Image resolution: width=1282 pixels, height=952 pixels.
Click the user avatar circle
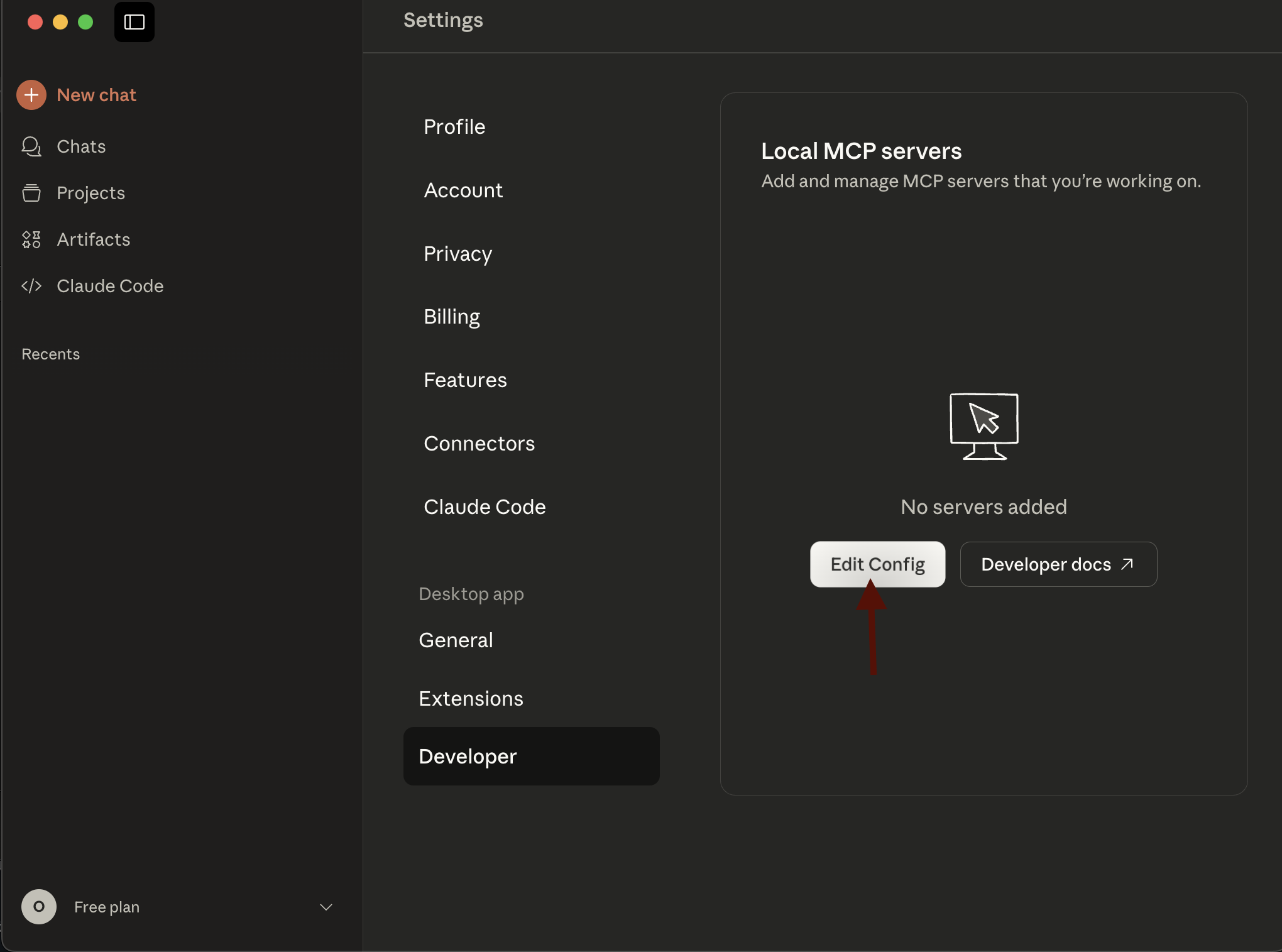[x=38, y=907]
